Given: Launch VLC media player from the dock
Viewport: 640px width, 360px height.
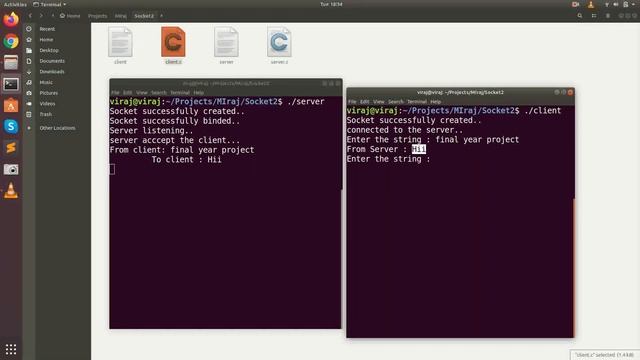Looking at the screenshot, I should click(x=11, y=191).
